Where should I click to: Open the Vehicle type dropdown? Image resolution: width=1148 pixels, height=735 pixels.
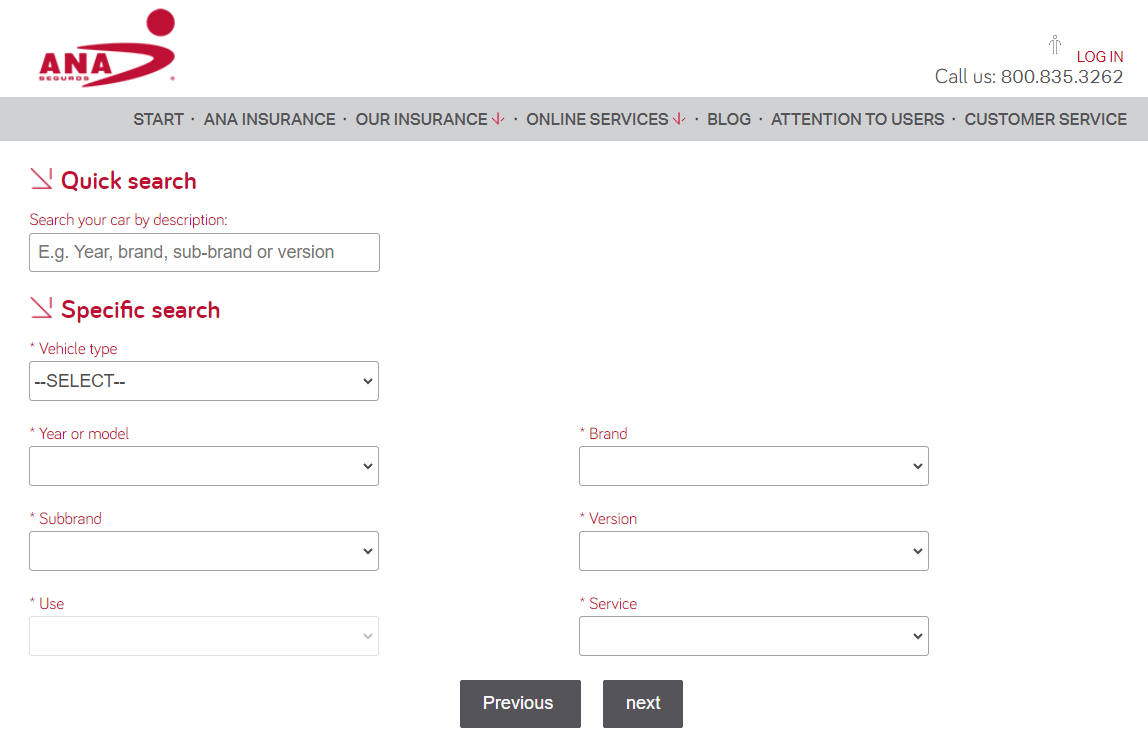[x=204, y=381]
